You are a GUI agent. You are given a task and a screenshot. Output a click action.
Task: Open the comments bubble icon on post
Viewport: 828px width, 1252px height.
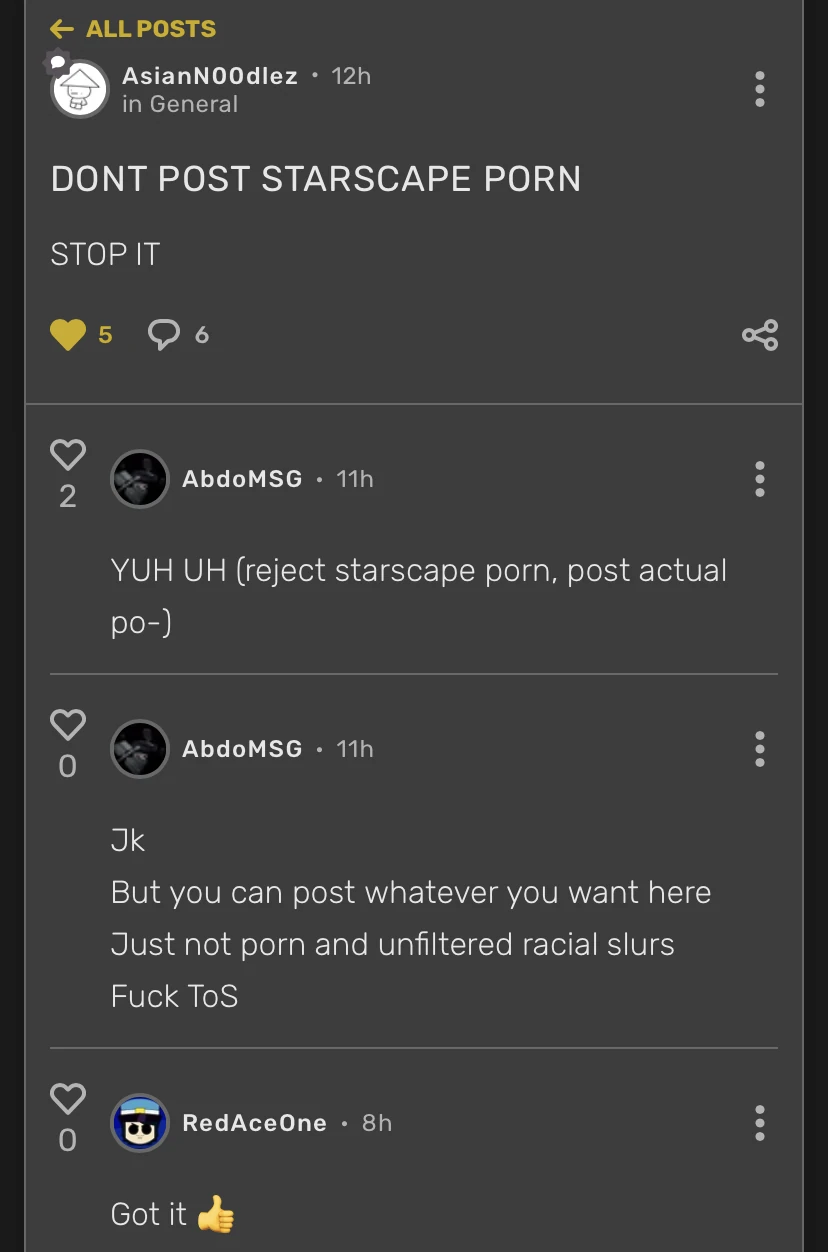tap(164, 334)
